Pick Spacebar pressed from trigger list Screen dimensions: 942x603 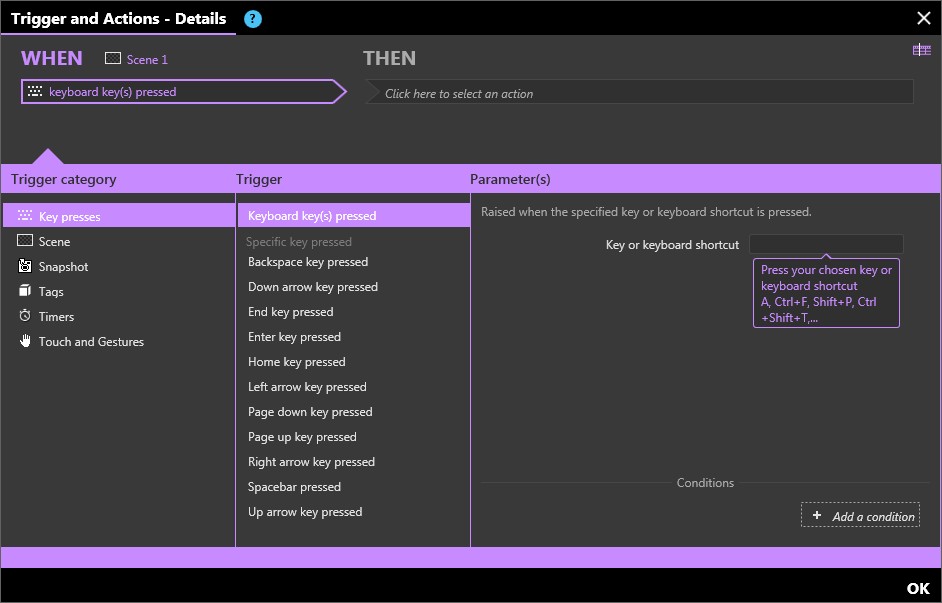(294, 487)
